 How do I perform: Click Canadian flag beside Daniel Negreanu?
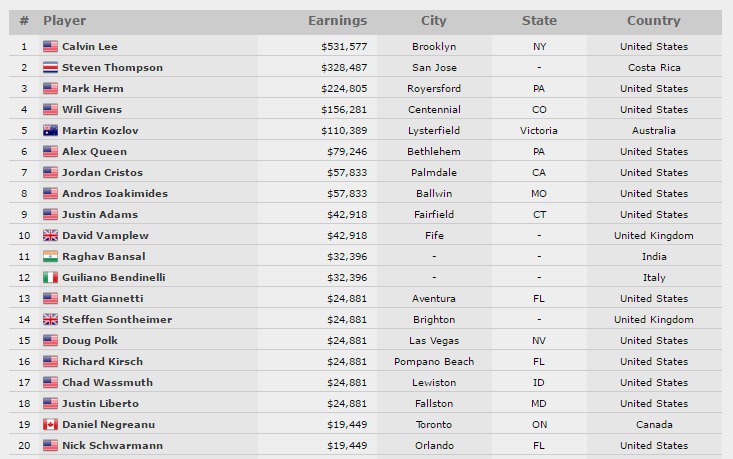point(50,424)
